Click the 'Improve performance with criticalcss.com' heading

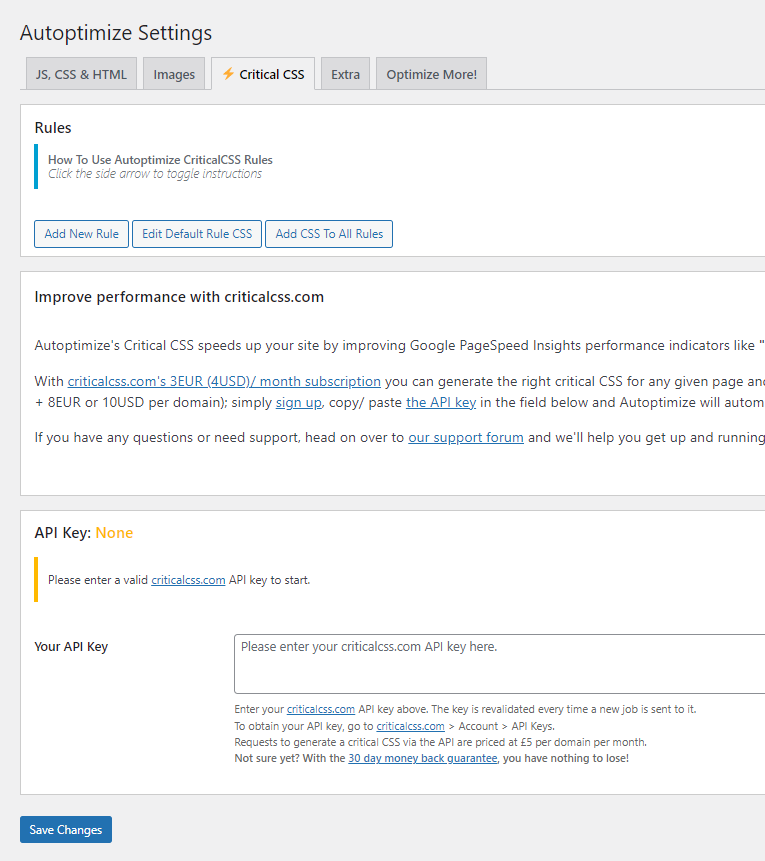[x=179, y=297]
